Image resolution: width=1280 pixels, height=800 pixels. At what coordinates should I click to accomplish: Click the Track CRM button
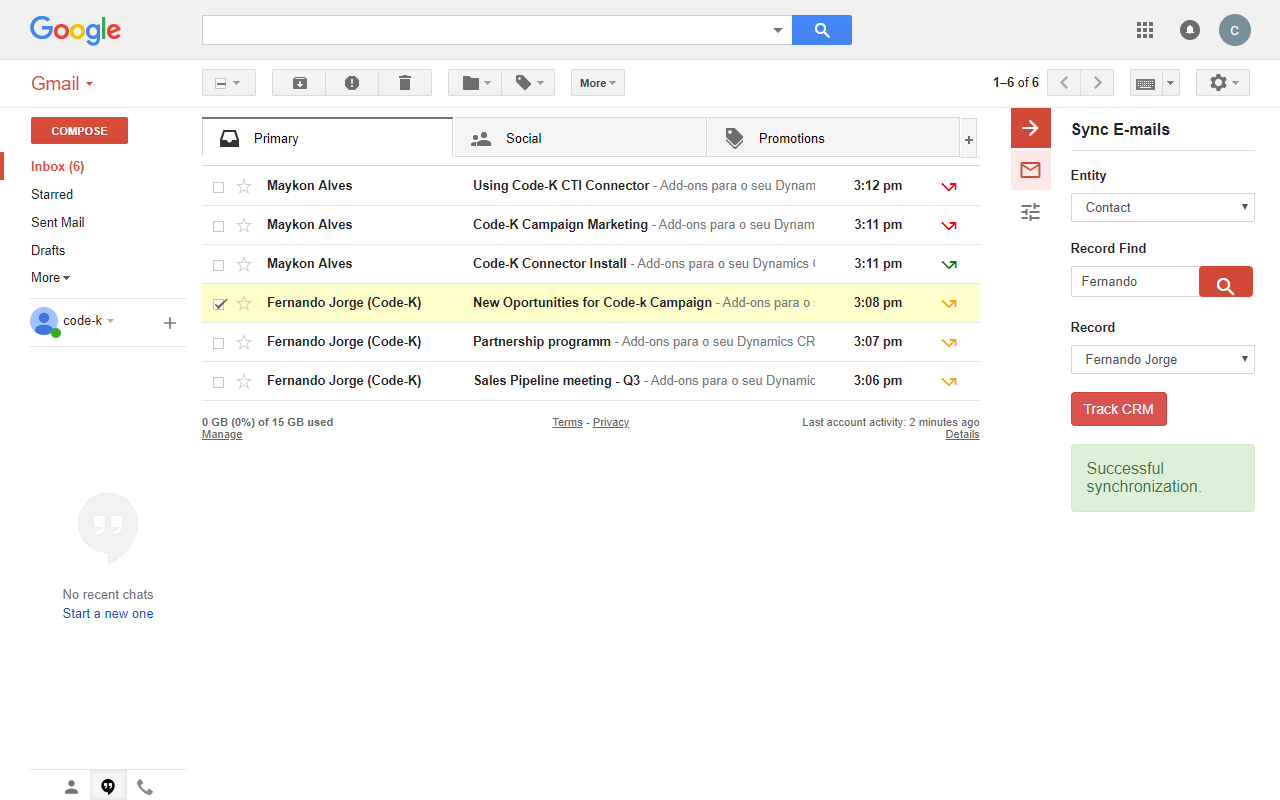[x=1118, y=409]
